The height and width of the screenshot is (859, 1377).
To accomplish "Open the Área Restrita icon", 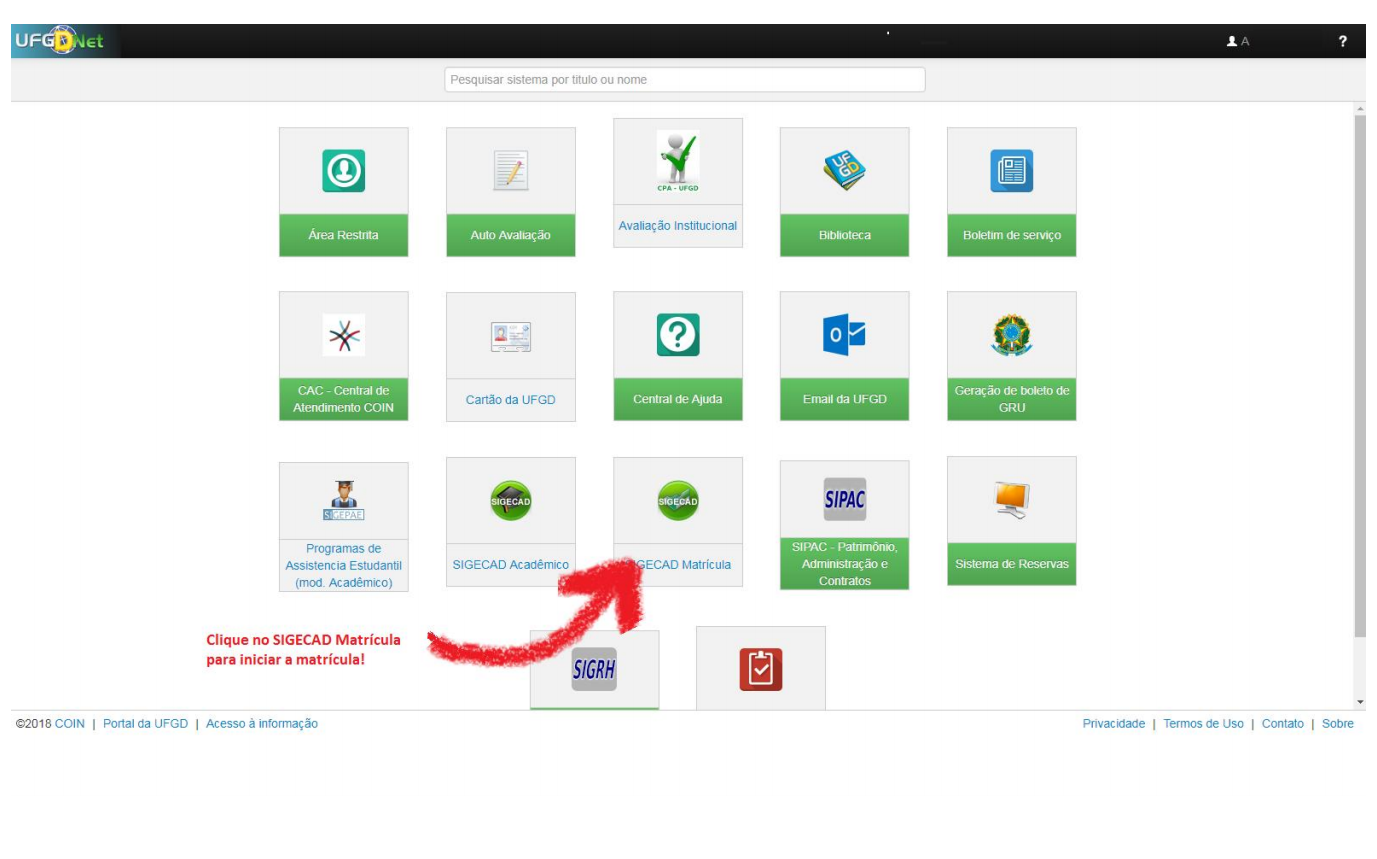I will click(x=343, y=171).
